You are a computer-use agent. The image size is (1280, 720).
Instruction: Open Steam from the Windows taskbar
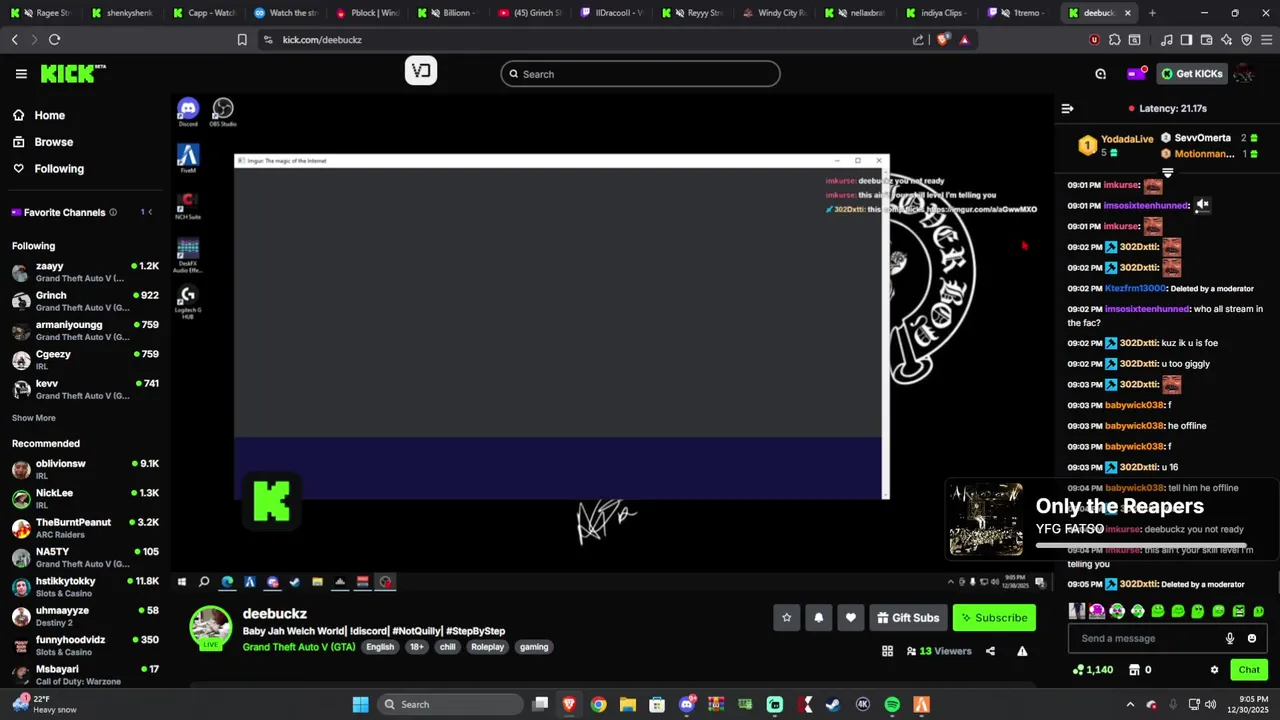pyautogui.click(x=833, y=705)
